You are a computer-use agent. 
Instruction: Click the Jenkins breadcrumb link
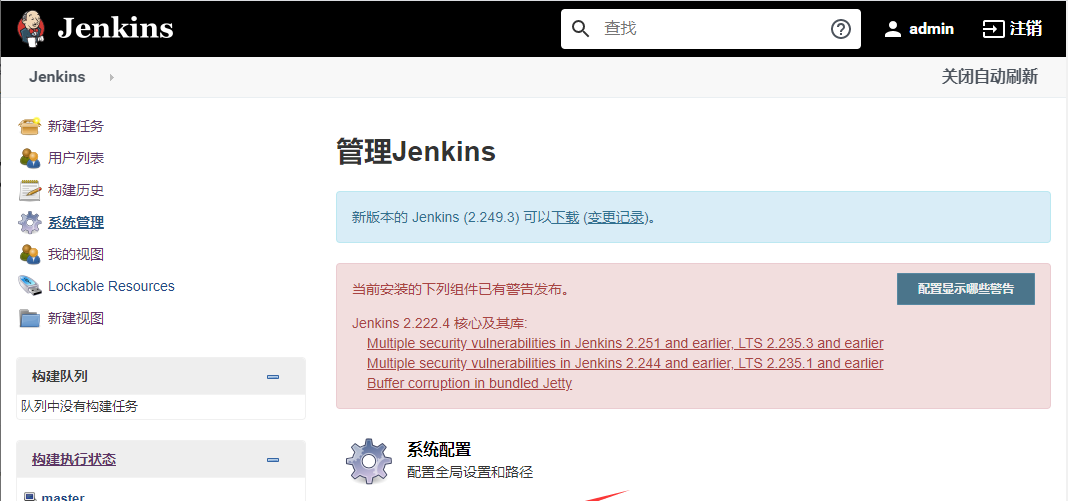[x=57, y=77]
